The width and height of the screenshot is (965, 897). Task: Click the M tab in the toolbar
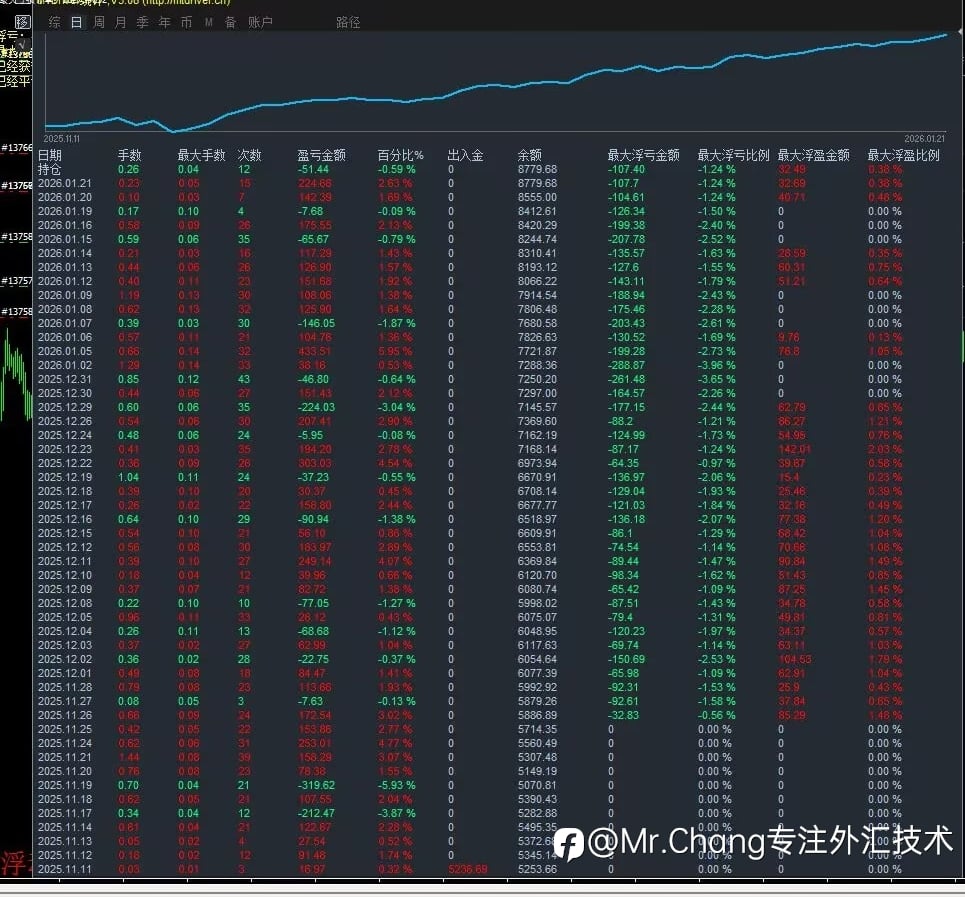click(x=209, y=22)
